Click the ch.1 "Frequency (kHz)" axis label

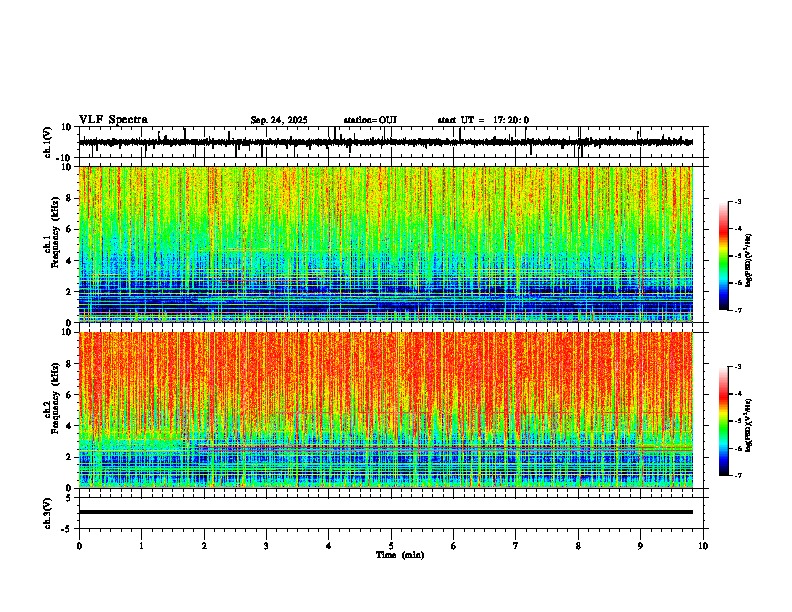click(x=56, y=232)
